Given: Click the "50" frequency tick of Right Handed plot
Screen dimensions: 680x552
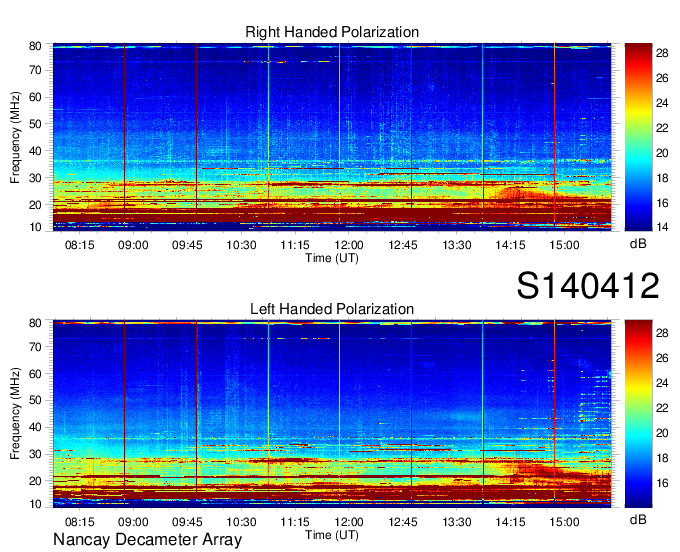Looking at the screenshot, I should tap(35, 124).
